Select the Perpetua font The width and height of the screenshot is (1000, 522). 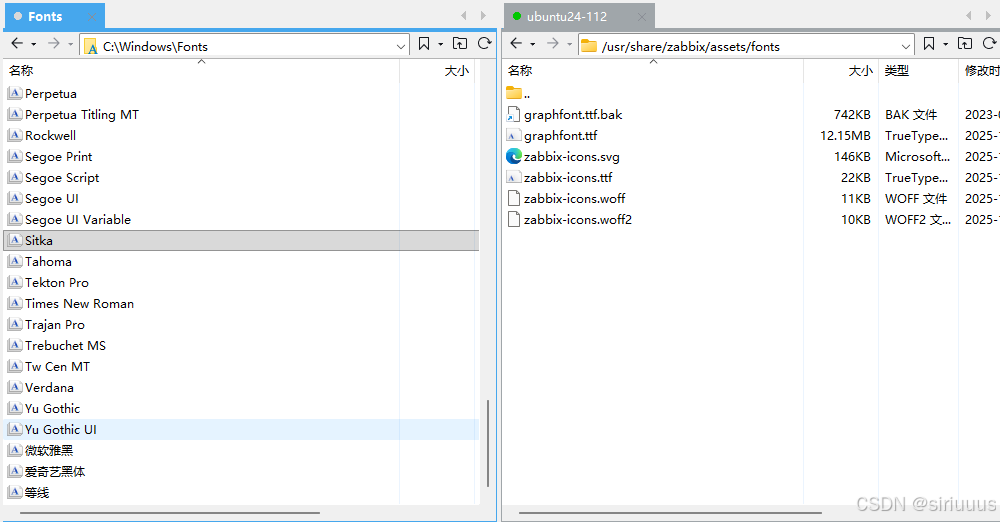[50, 94]
